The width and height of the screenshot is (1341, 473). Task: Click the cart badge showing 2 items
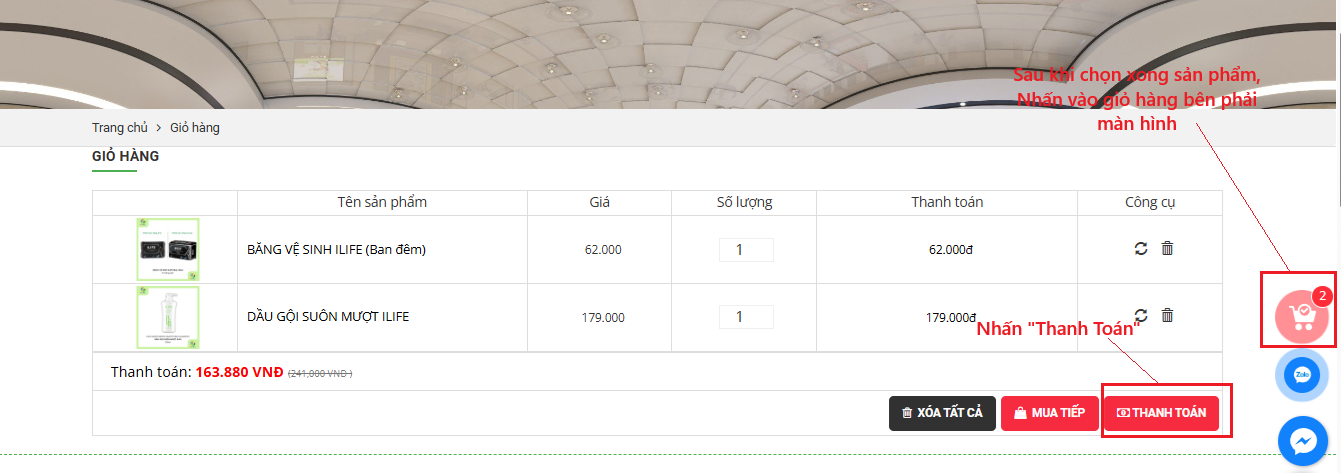coord(1322,296)
